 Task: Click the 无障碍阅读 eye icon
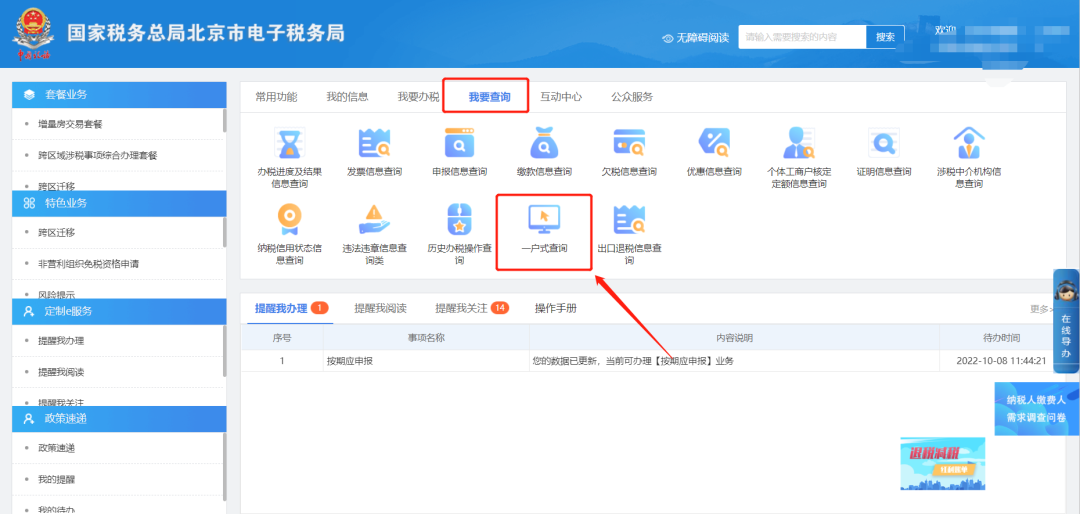coord(667,38)
